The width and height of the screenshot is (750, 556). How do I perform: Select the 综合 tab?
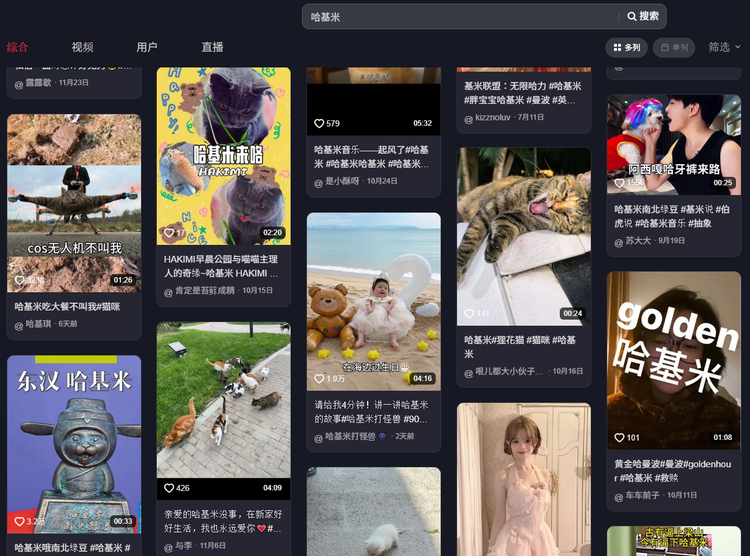pyautogui.click(x=18, y=47)
